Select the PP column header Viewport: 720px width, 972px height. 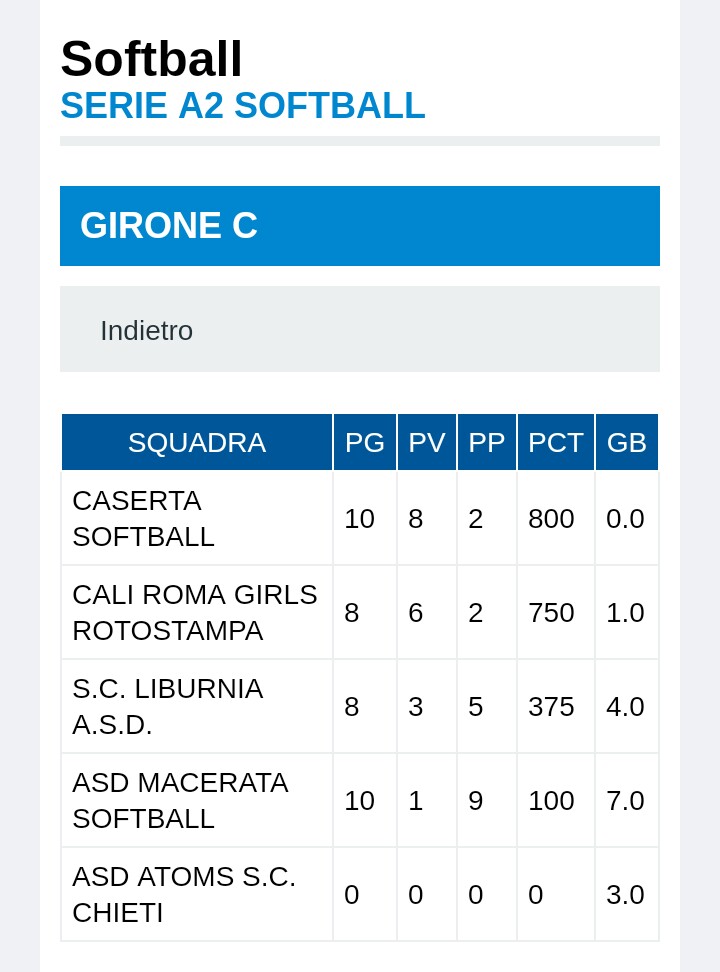487,443
